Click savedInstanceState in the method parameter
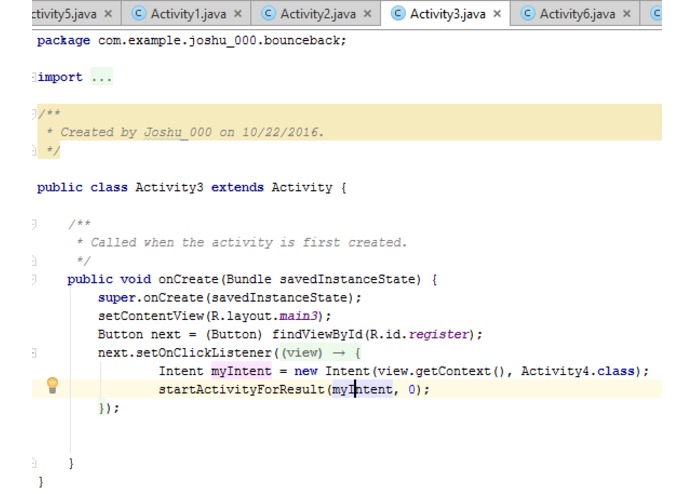The height and width of the screenshot is (494, 695). [x=348, y=280]
